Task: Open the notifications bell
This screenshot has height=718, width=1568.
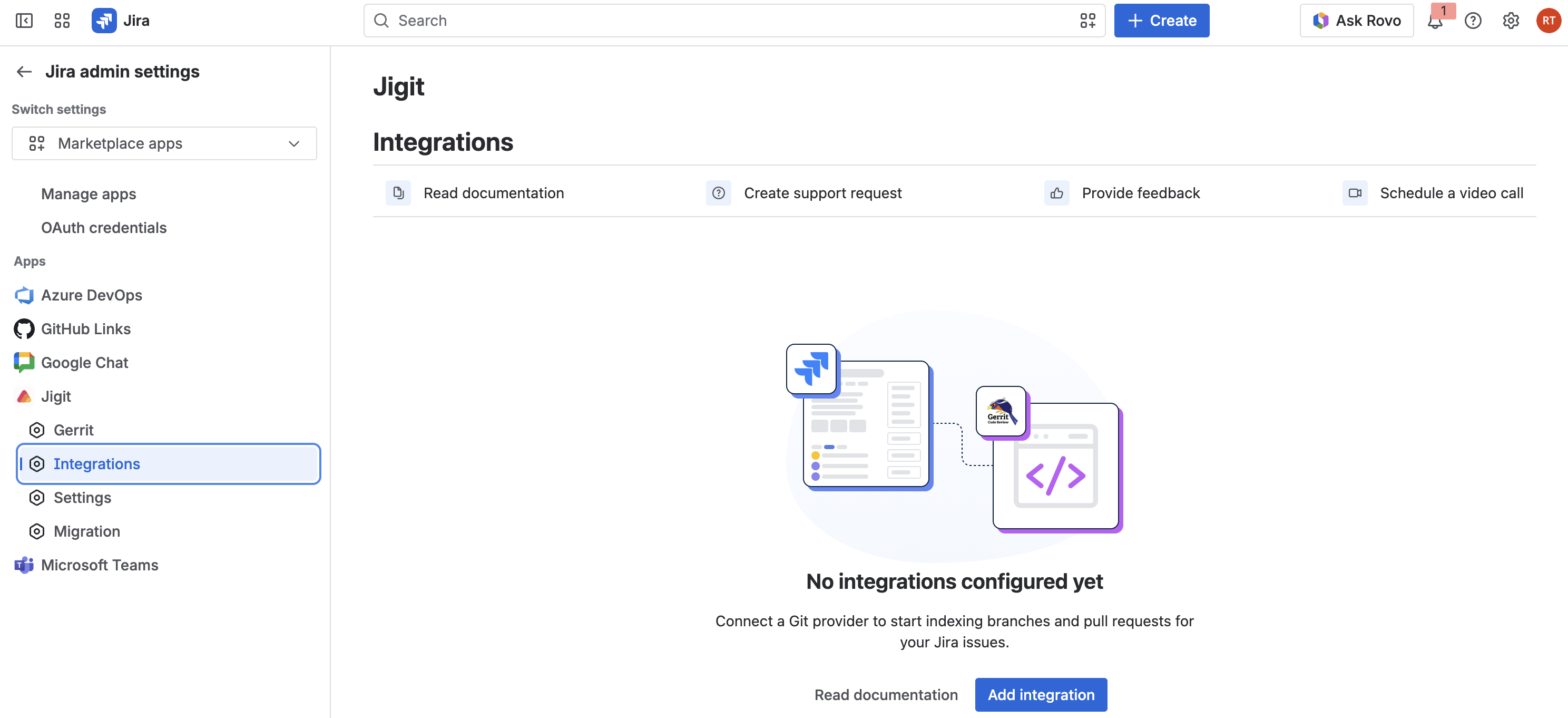Action: coord(1435,21)
